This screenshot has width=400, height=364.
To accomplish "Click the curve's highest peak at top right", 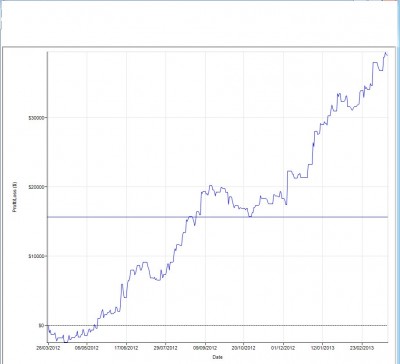I will point(386,53).
